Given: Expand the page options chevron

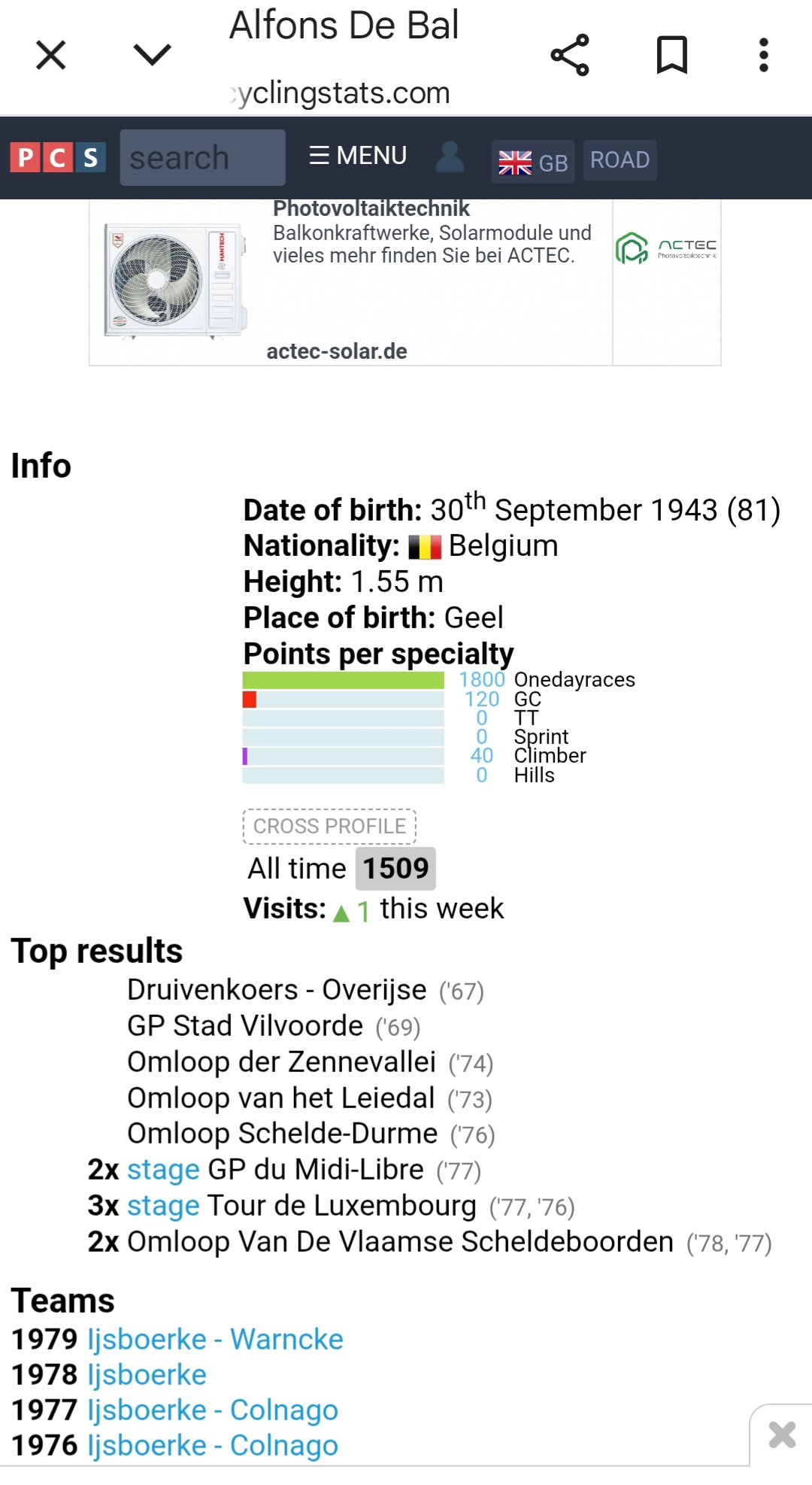Looking at the screenshot, I should coord(152,55).
